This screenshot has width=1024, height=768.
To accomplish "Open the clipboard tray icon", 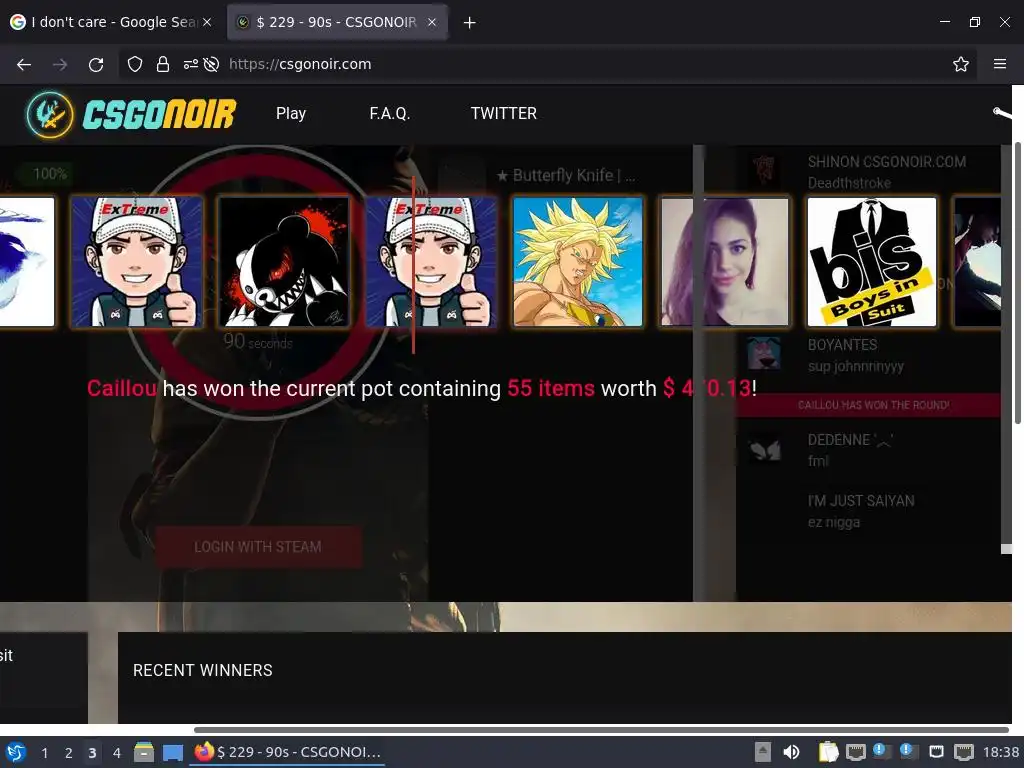I will [x=828, y=752].
